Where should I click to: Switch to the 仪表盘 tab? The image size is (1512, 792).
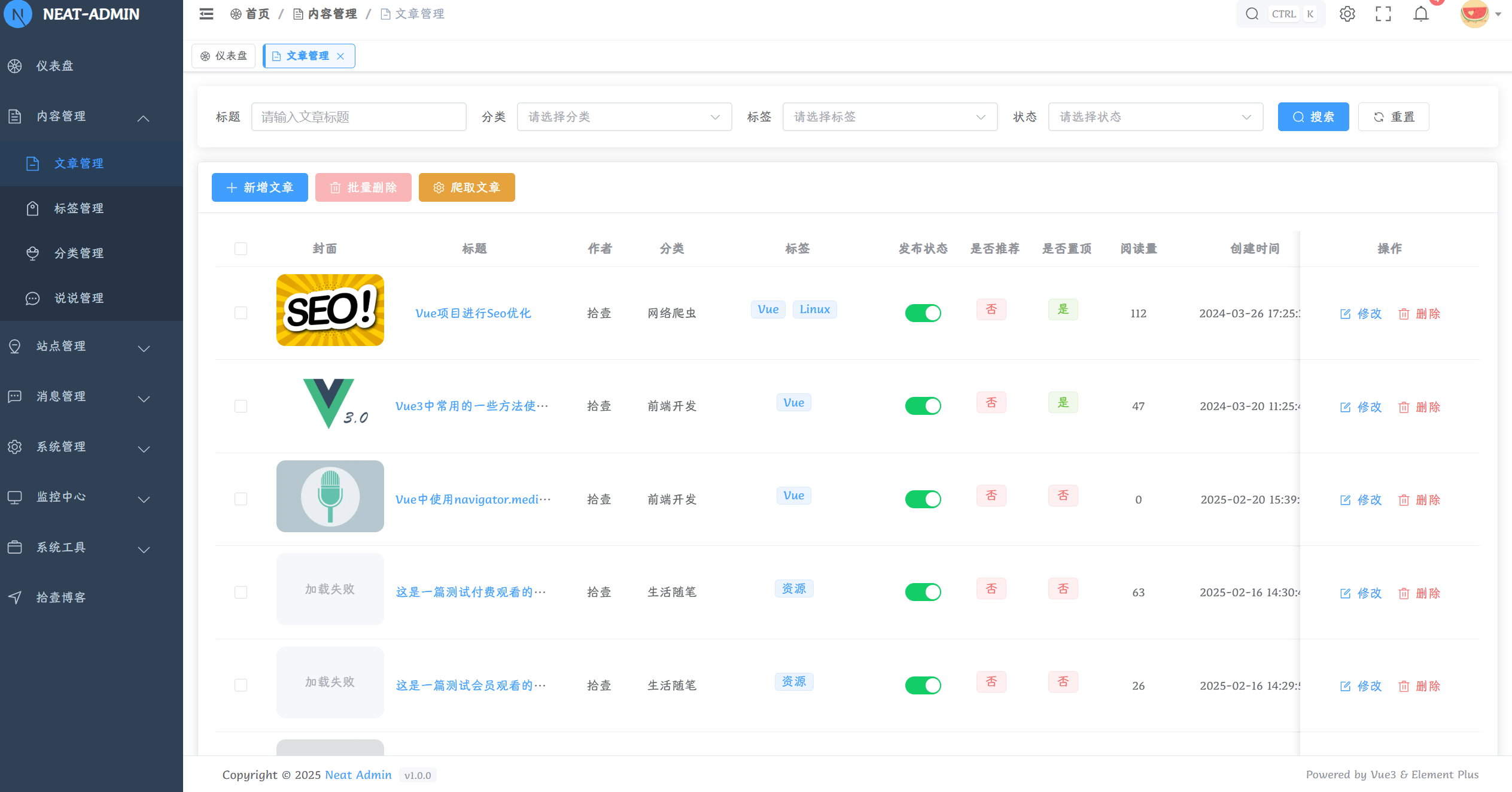(224, 56)
